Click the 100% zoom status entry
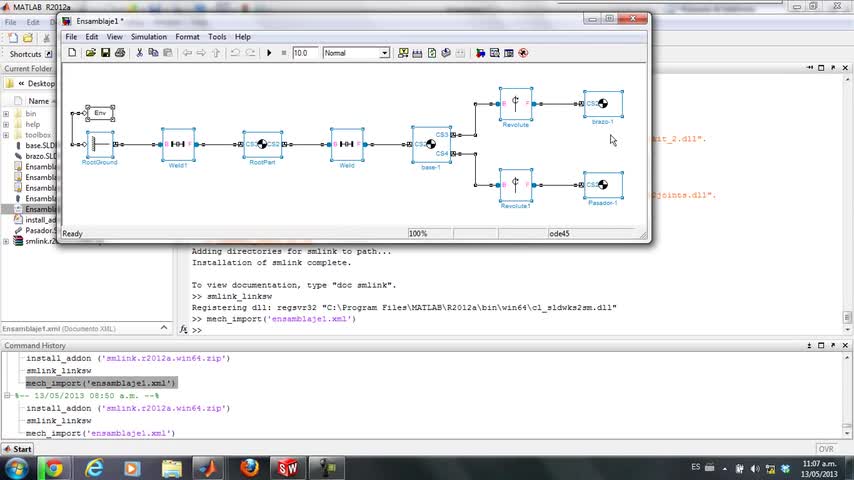Viewport: 854px width, 480px height. click(x=418, y=233)
